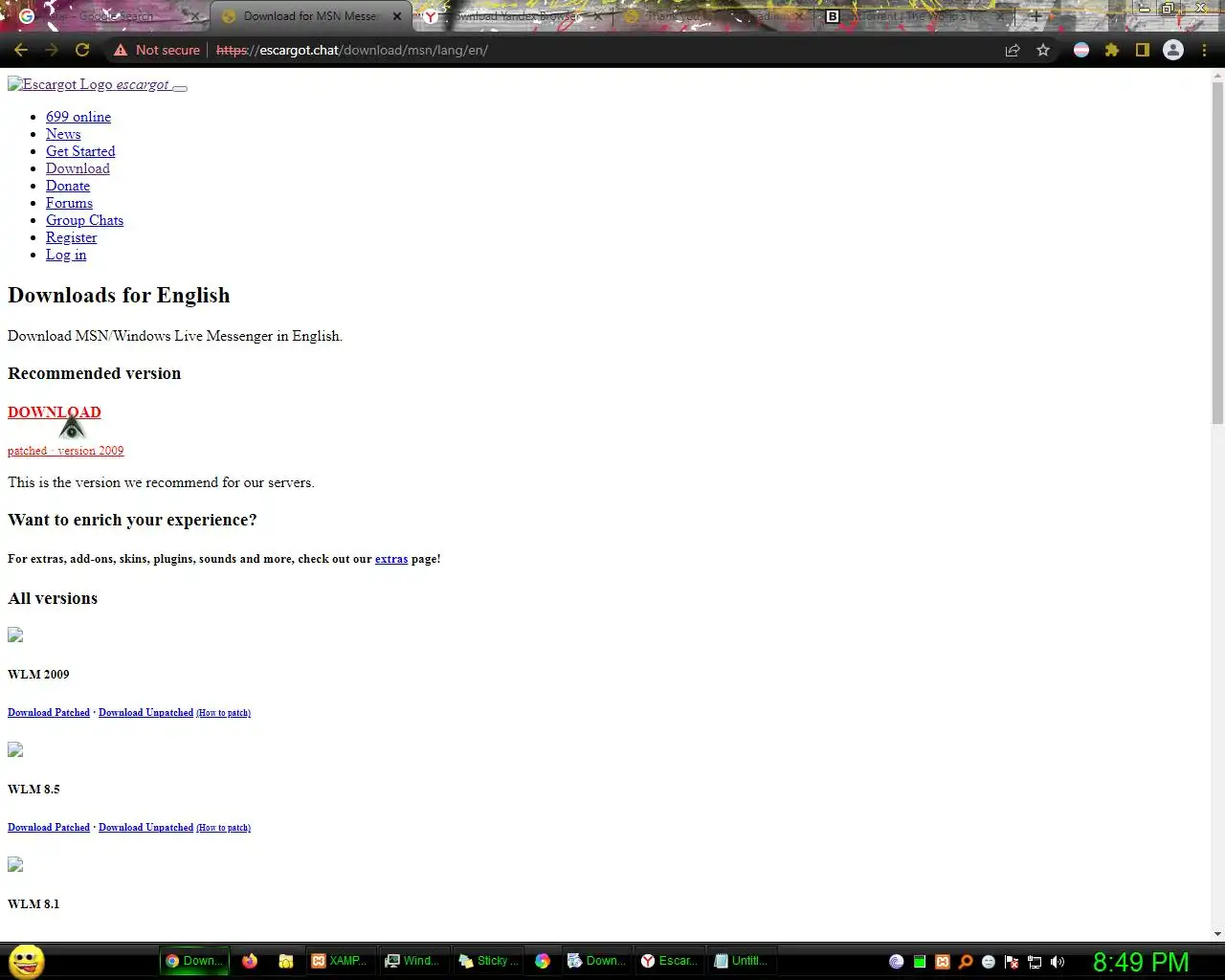Open the News link

[63, 134]
